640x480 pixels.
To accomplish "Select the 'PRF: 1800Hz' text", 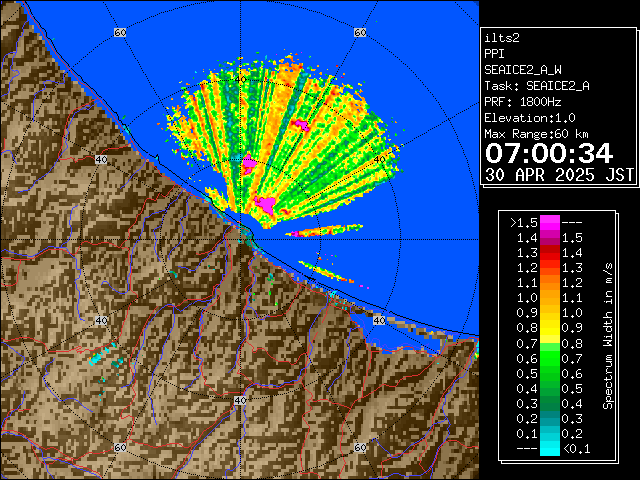I will (x=523, y=102).
